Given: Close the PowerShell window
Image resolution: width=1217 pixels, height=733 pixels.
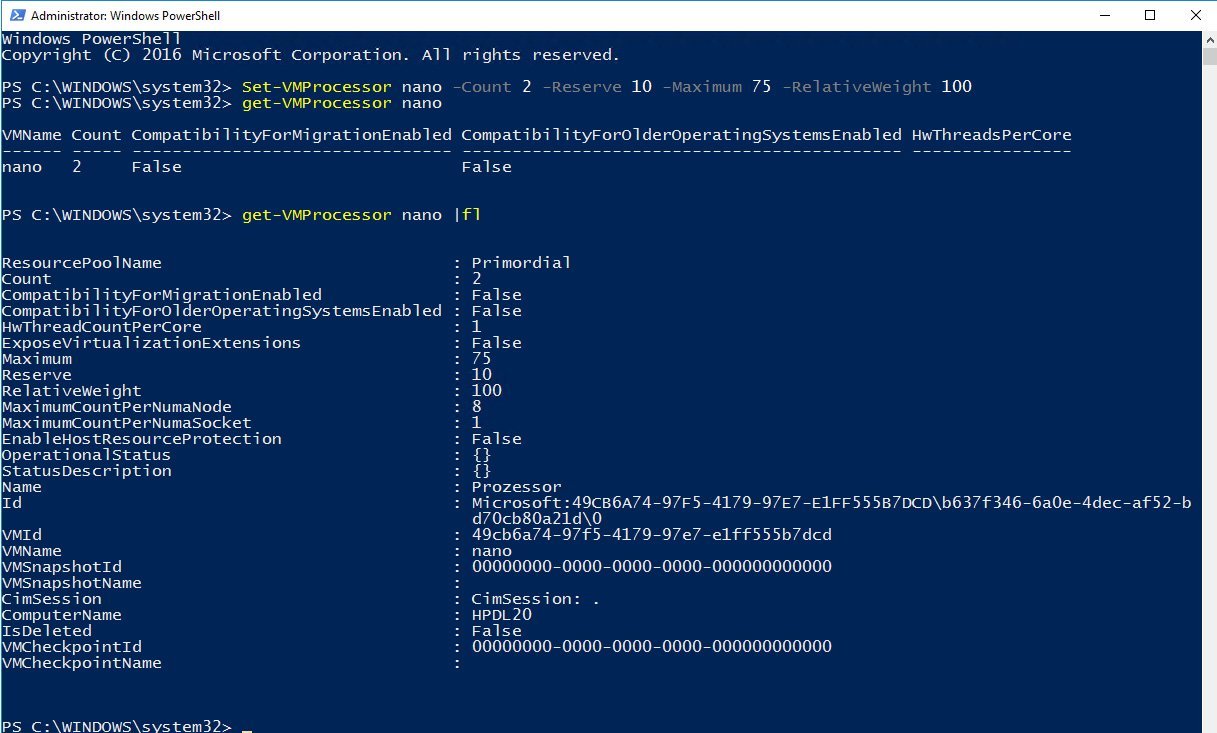Looking at the screenshot, I should pyautogui.click(x=1194, y=15).
